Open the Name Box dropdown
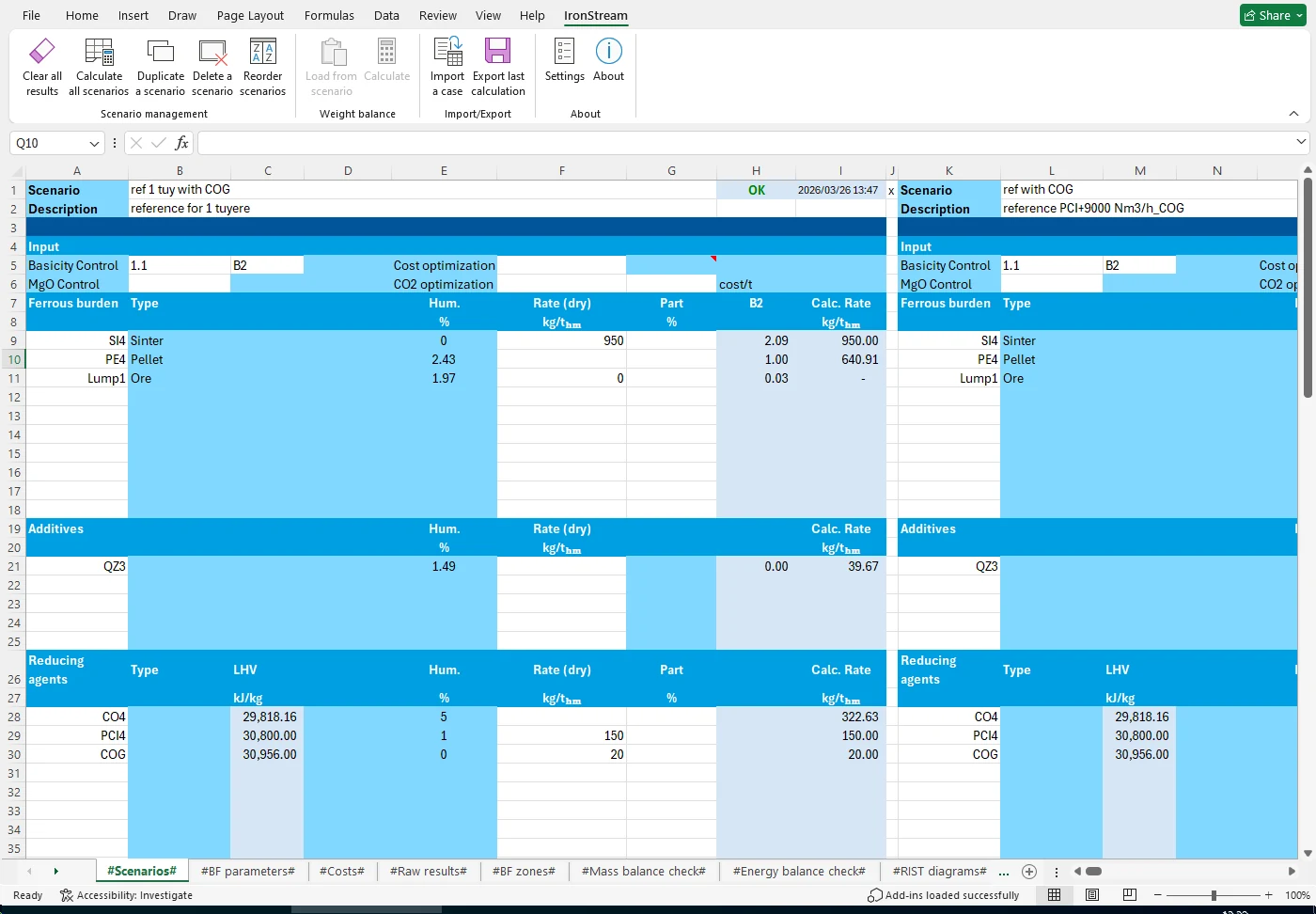Viewport: 1316px width, 914px height. point(96,143)
